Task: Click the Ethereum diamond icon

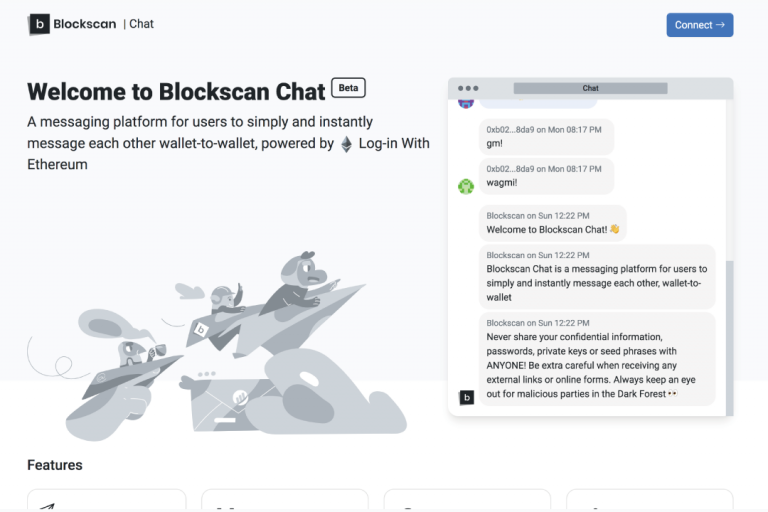Action: 347,144
